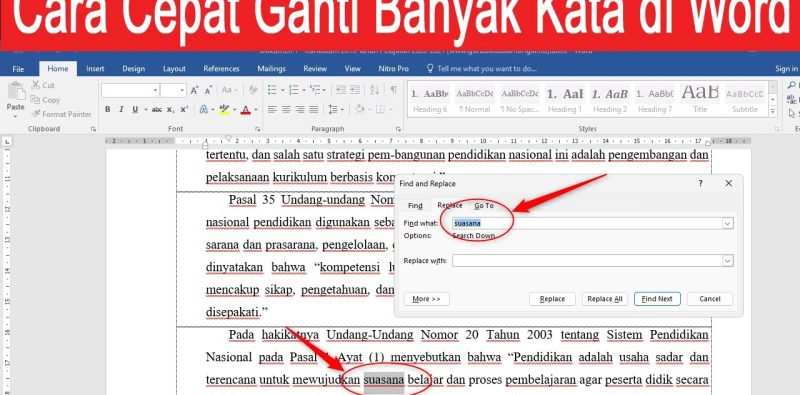This screenshot has width=800, height=395.
Task: Open the Paragraph dialog launcher
Action: coord(399,129)
